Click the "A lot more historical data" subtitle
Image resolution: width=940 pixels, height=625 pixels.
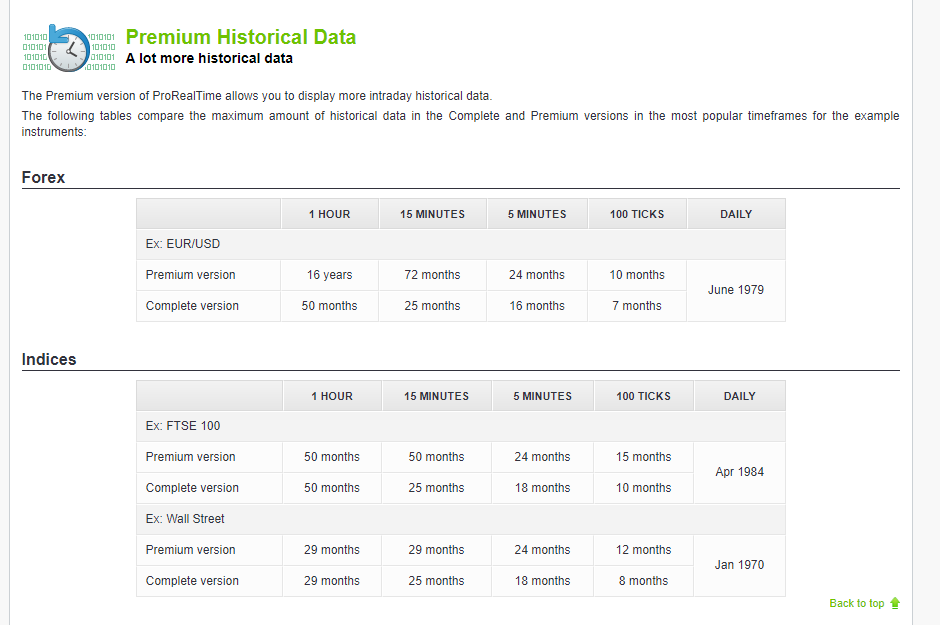[209, 58]
